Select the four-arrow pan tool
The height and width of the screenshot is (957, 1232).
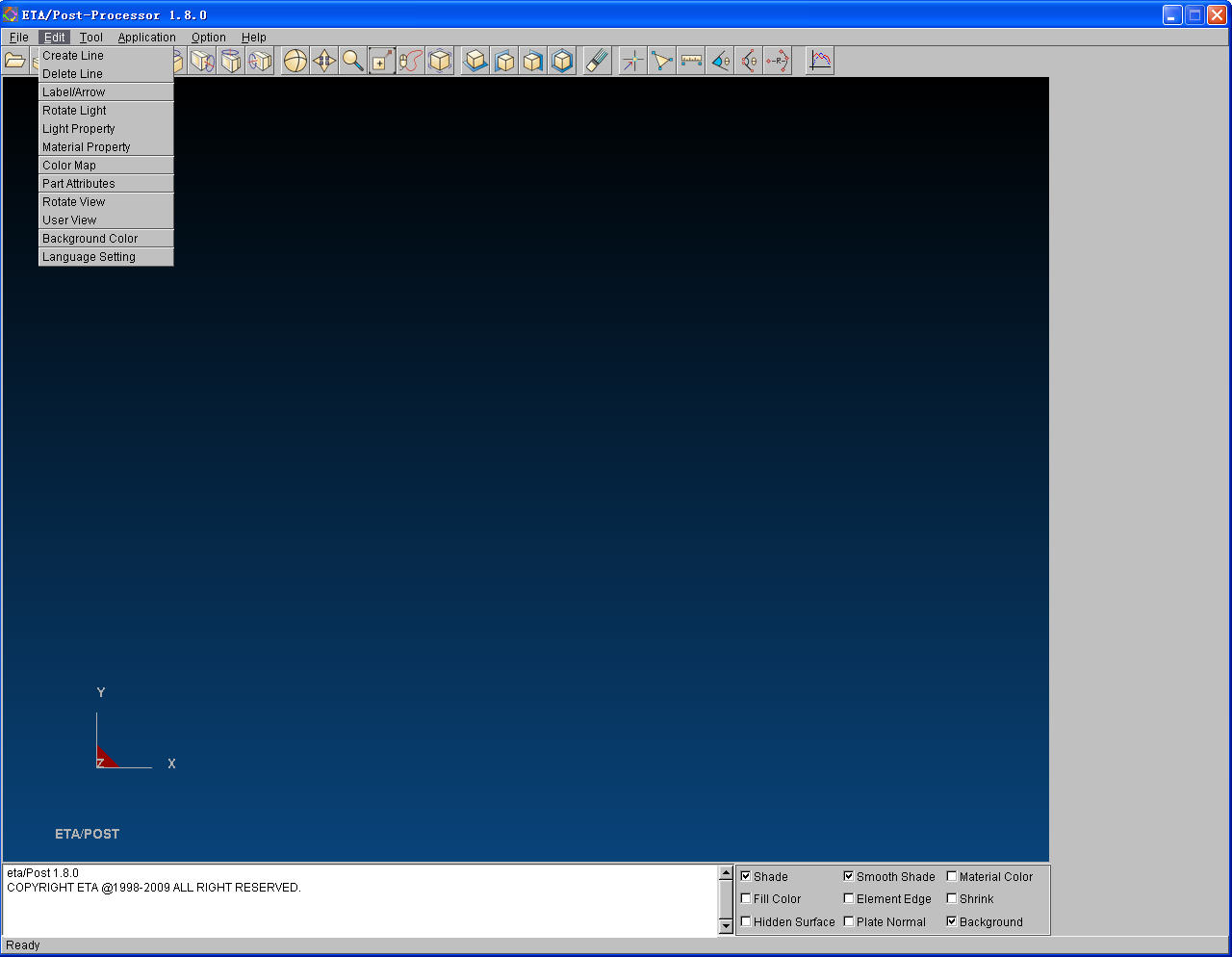(324, 61)
